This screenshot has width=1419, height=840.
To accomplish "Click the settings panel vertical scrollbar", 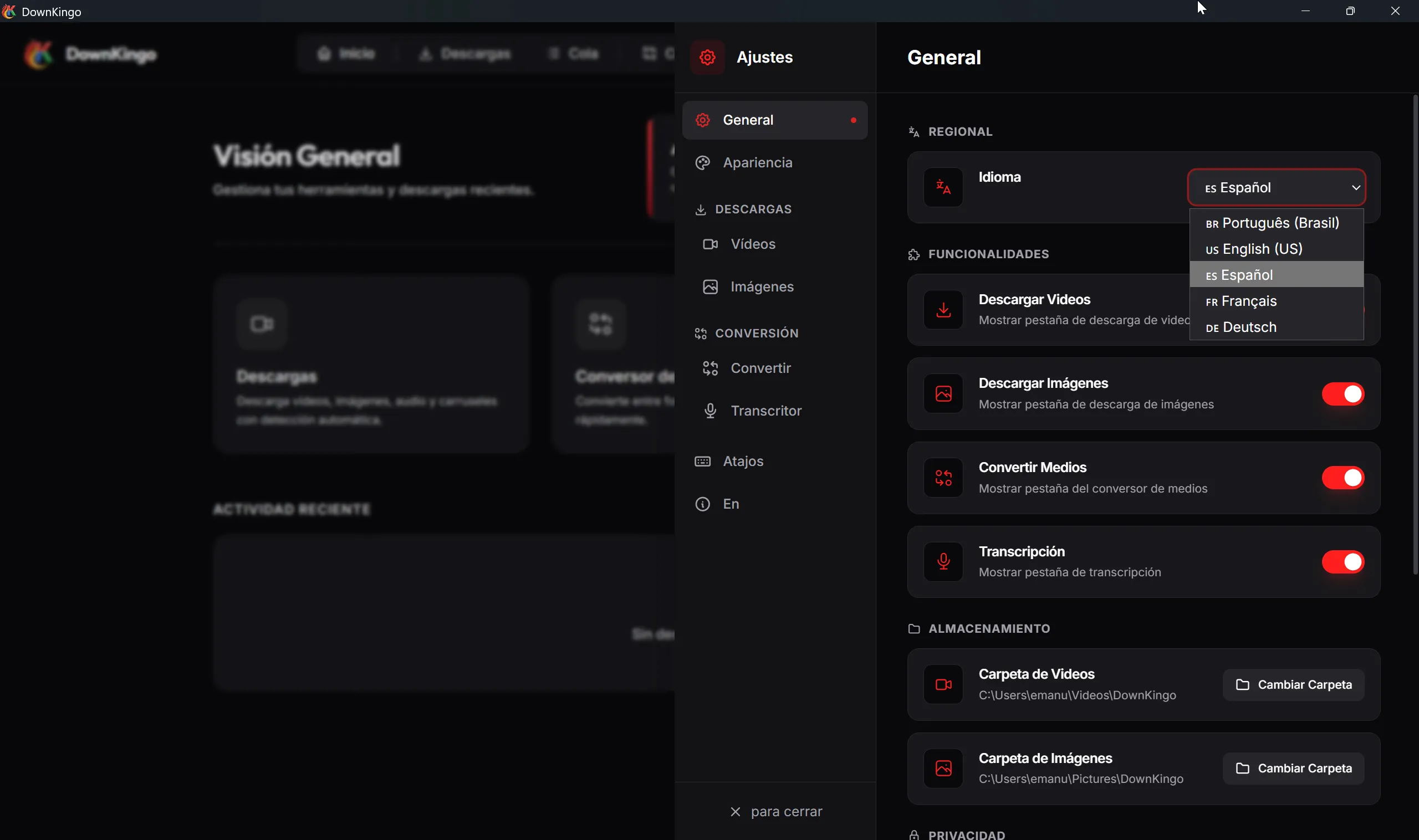I will point(1415,334).
